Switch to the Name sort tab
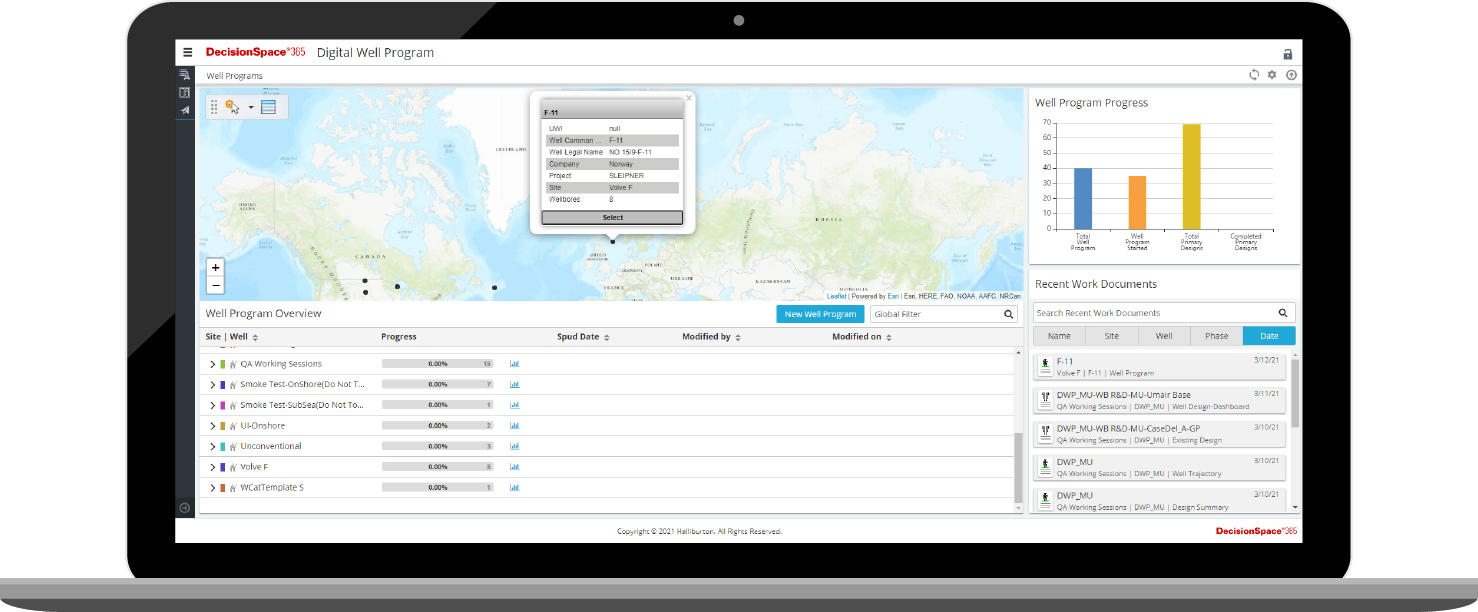Screen dimensions: 1478x612 (1059, 336)
